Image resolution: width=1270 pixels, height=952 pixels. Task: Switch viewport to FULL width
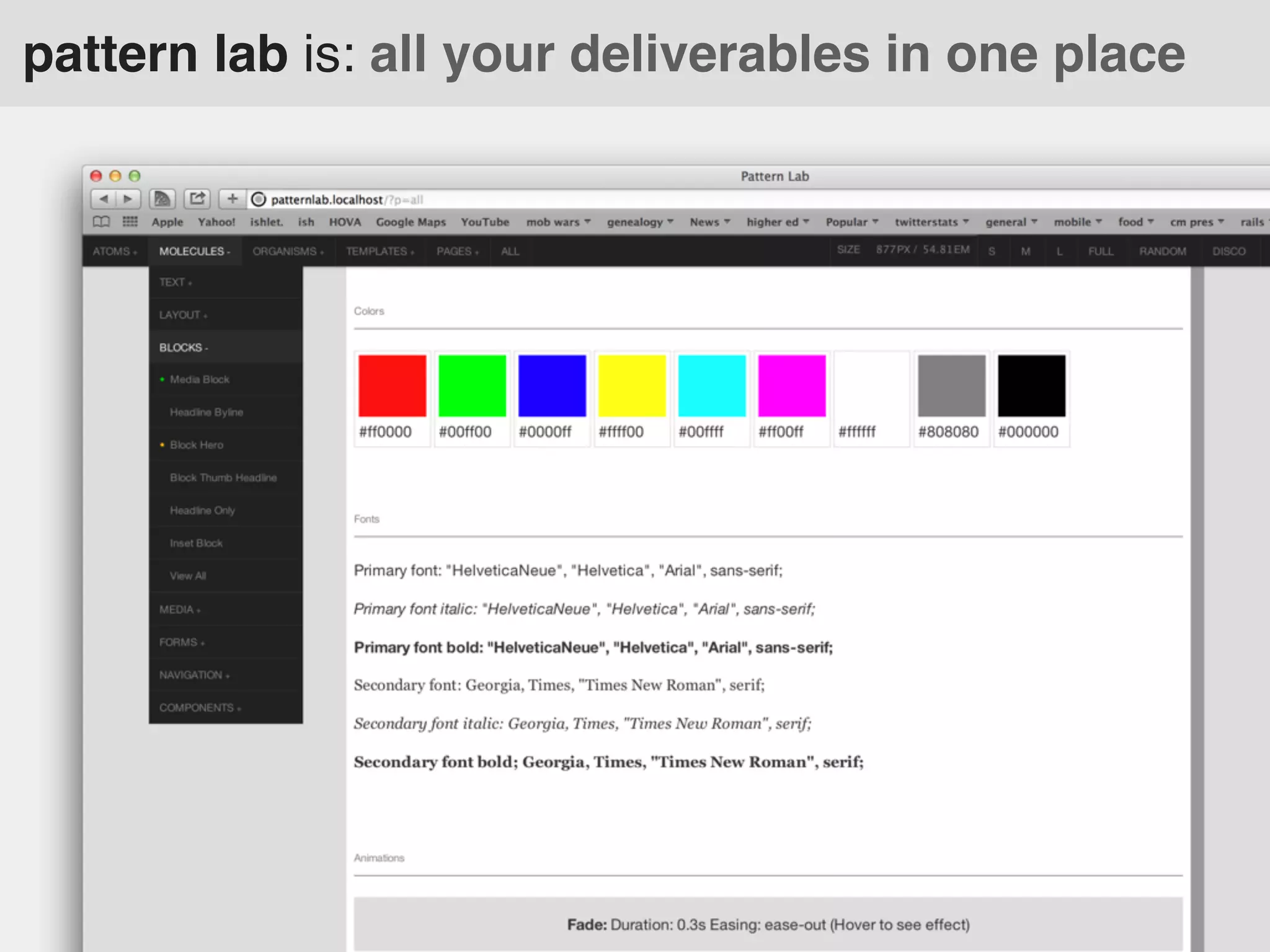coord(1100,251)
